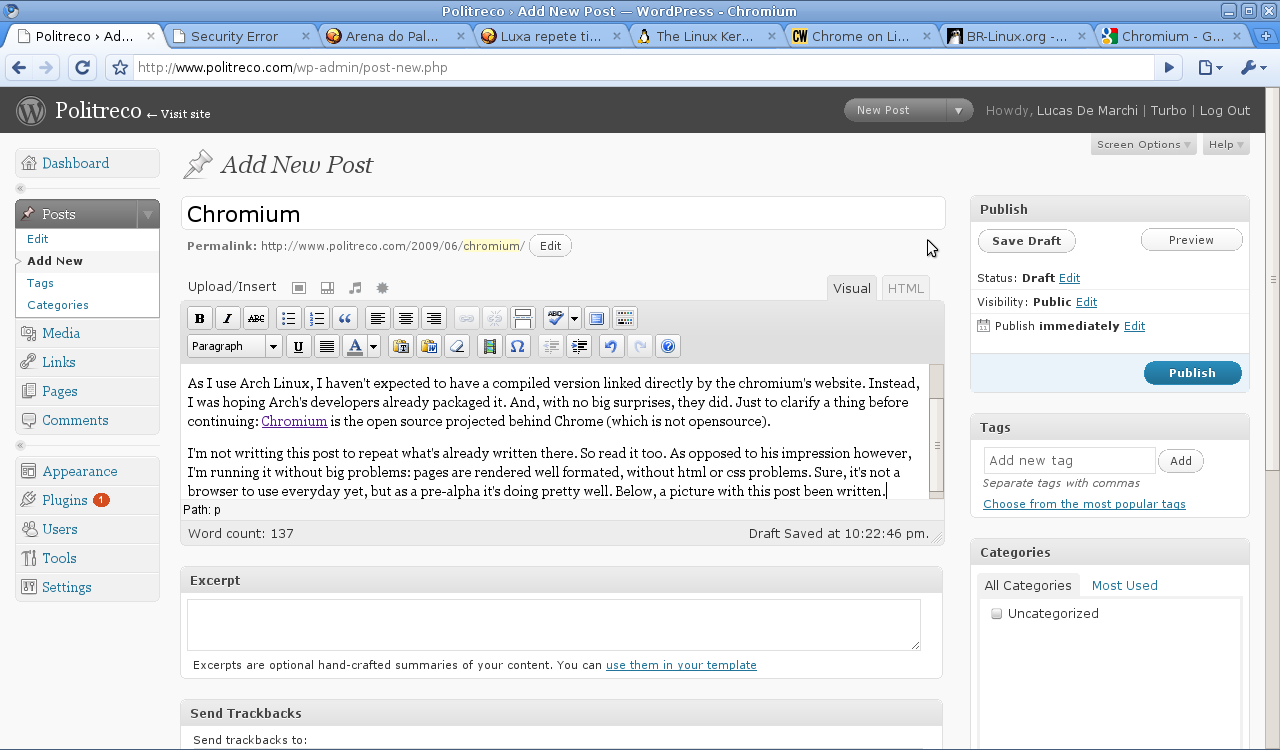Align text left
This screenshot has height=750, width=1280.
[x=377, y=318]
